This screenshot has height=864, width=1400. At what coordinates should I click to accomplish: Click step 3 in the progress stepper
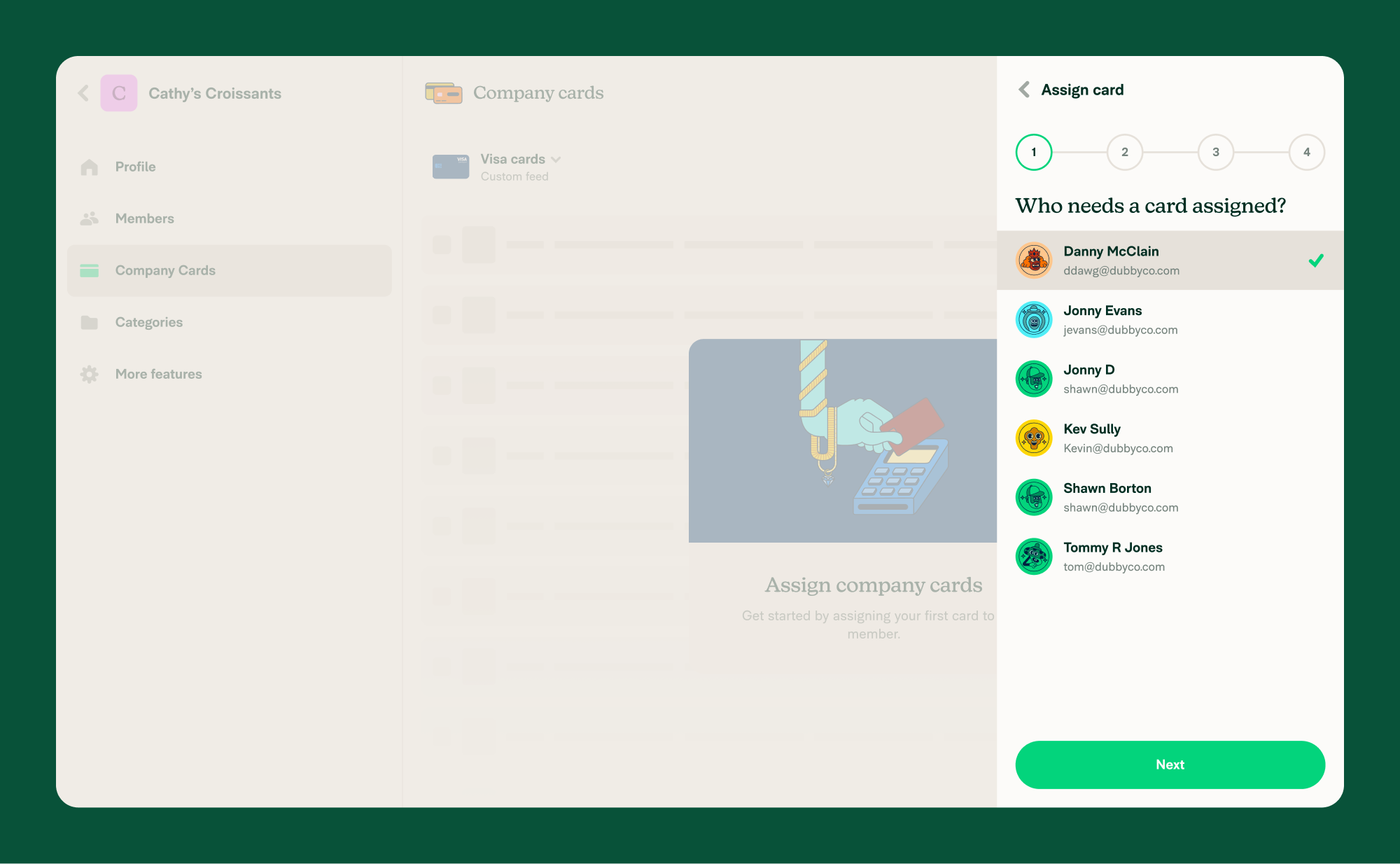(x=1215, y=152)
